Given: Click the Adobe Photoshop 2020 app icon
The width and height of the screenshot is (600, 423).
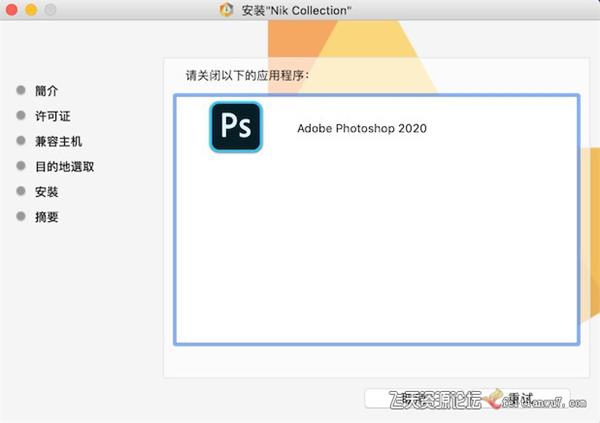Looking at the screenshot, I should click(235, 128).
